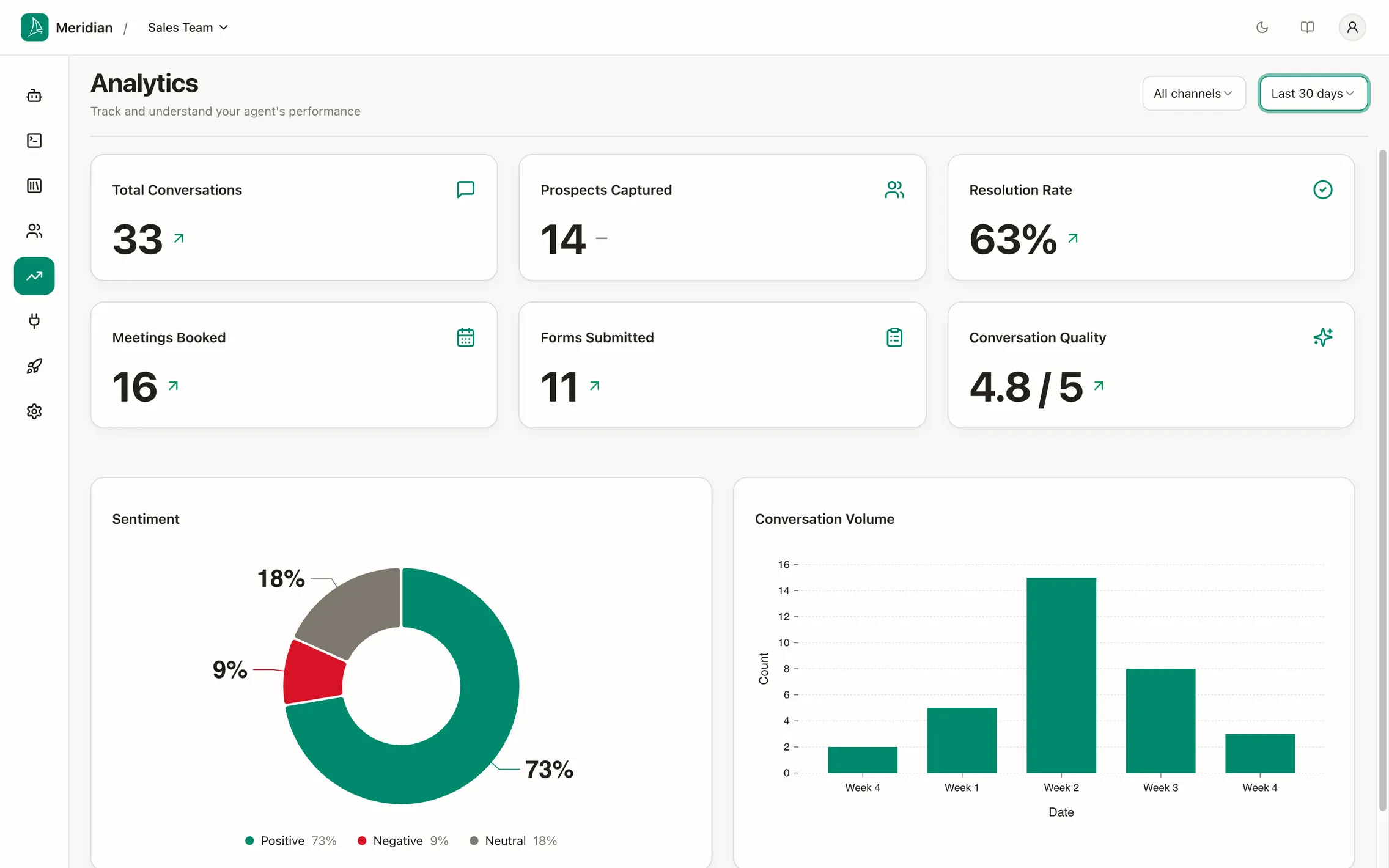1389x868 pixels.
Task: Click the Prospects Captured value 14
Action: tap(563, 239)
